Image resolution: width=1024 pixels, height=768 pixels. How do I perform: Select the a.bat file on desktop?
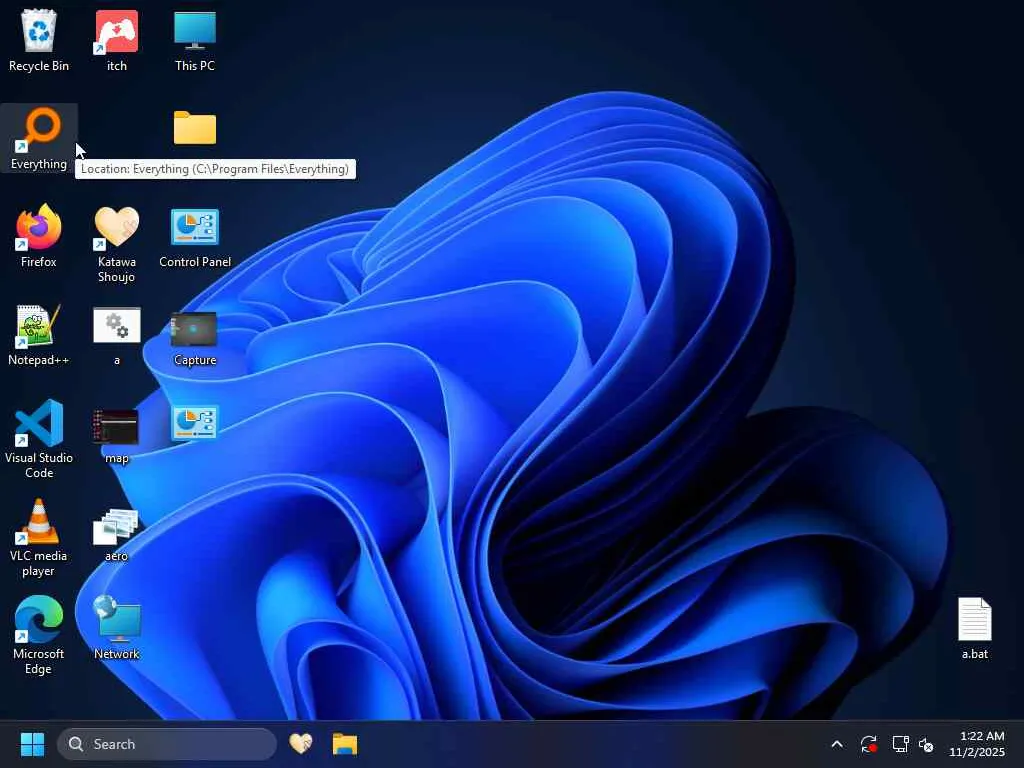974,628
